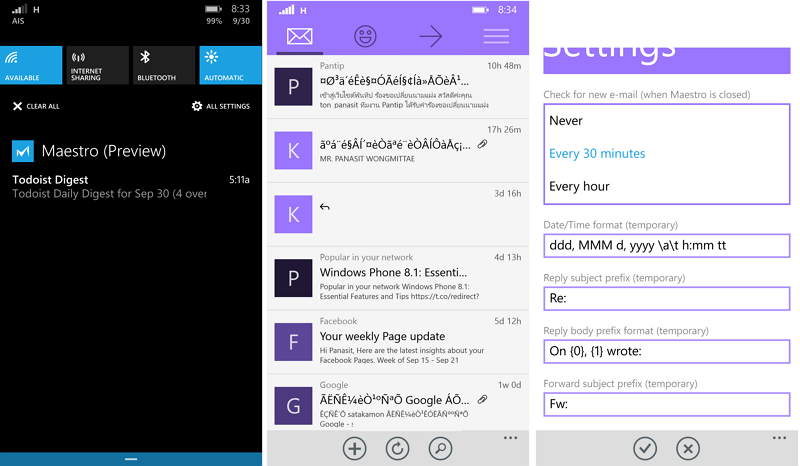
Task: Tap the Popular in your network avatar
Action: click(x=293, y=278)
